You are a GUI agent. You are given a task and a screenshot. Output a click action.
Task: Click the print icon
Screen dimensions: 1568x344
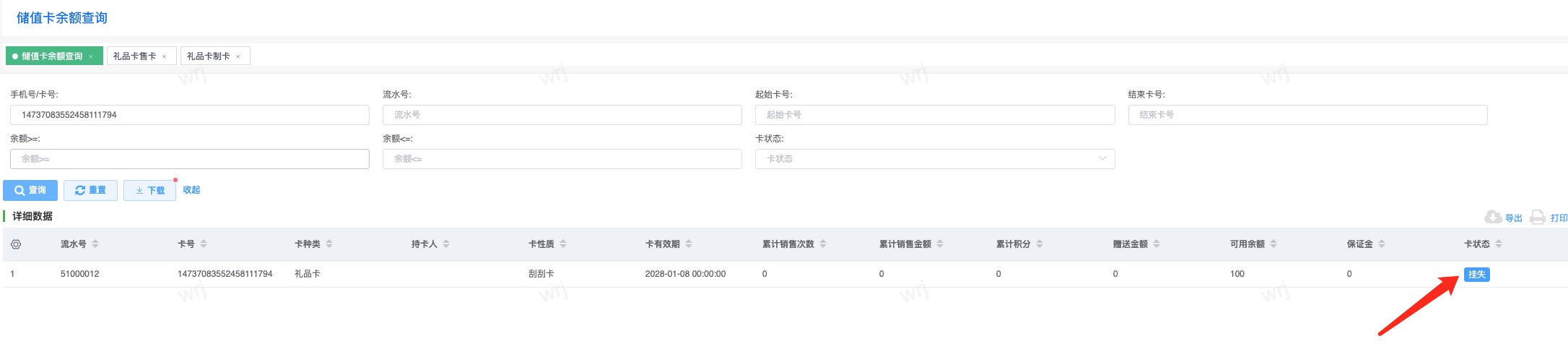pyautogui.click(x=1538, y=218)
